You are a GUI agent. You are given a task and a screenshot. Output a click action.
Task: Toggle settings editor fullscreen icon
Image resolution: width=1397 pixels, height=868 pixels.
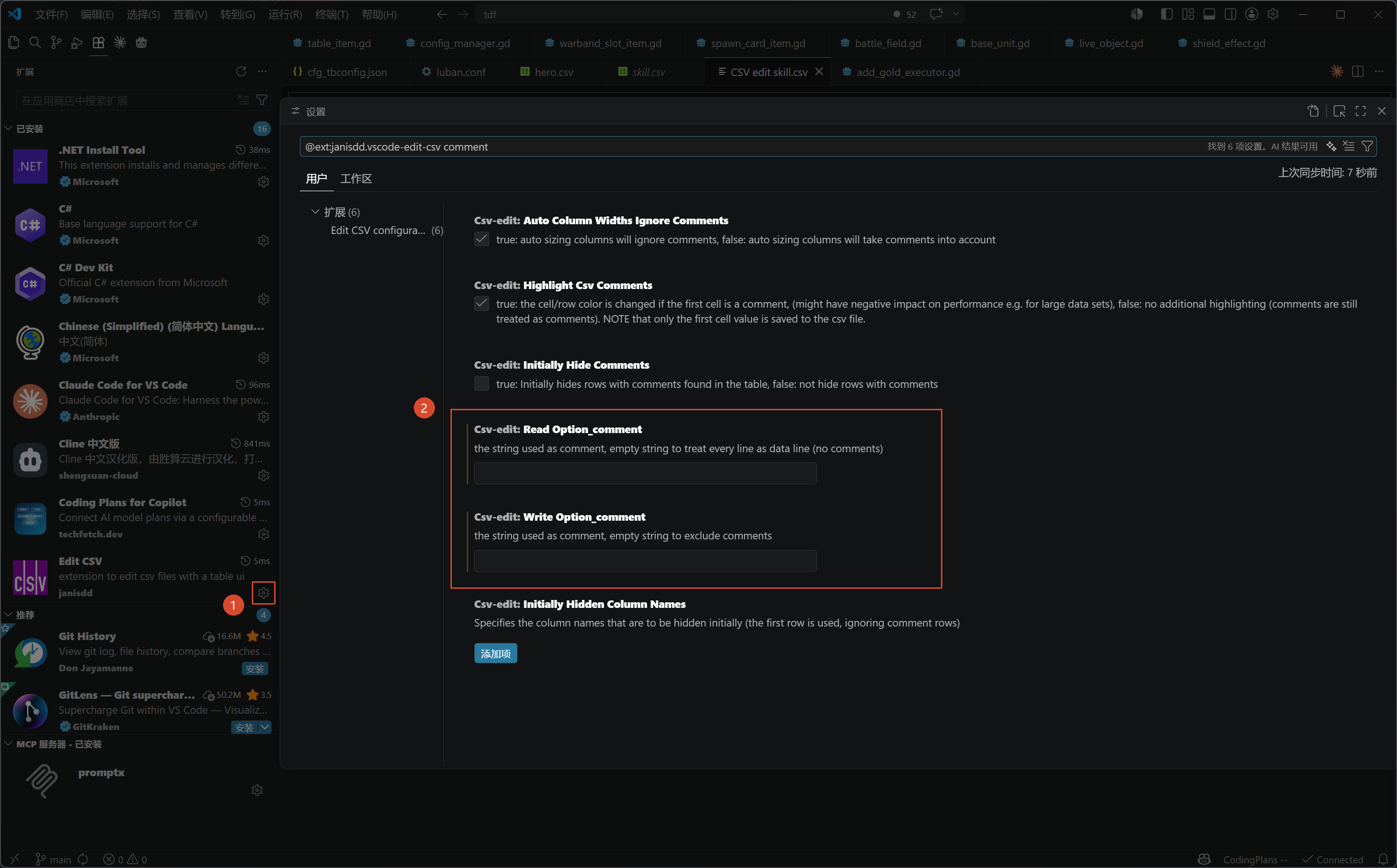coord(1360,111)
